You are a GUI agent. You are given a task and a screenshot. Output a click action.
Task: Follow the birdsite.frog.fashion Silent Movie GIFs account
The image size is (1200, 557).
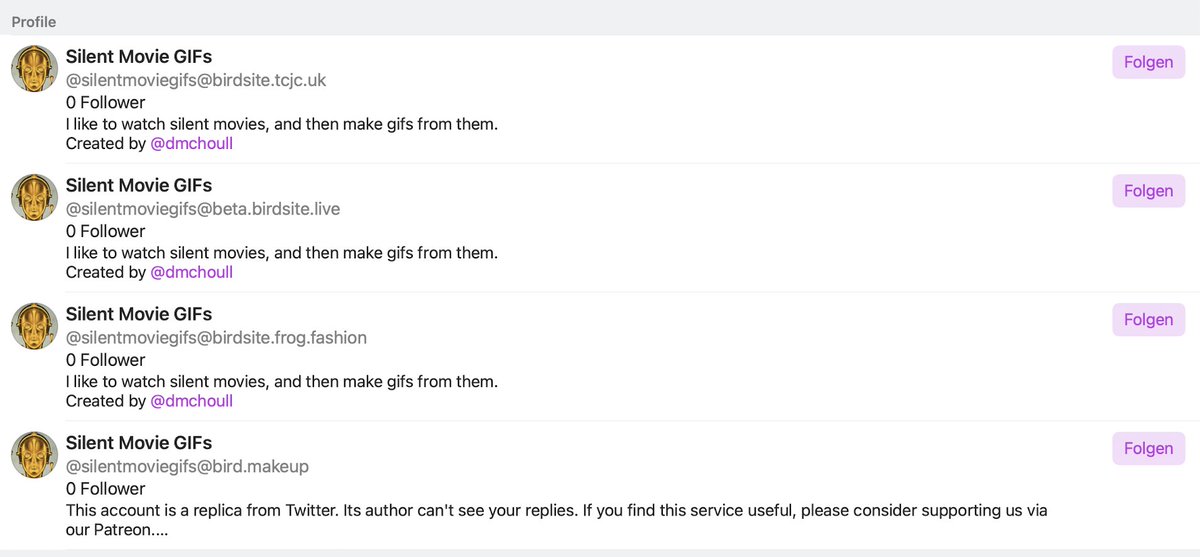pos(1149,320)
